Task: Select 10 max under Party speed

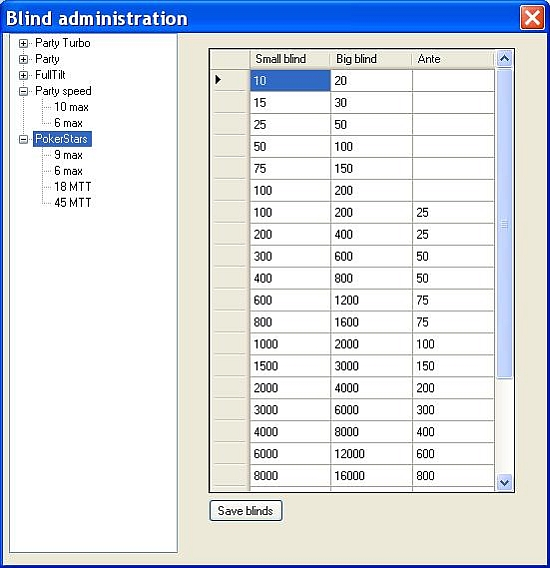Action: point(71,107)
